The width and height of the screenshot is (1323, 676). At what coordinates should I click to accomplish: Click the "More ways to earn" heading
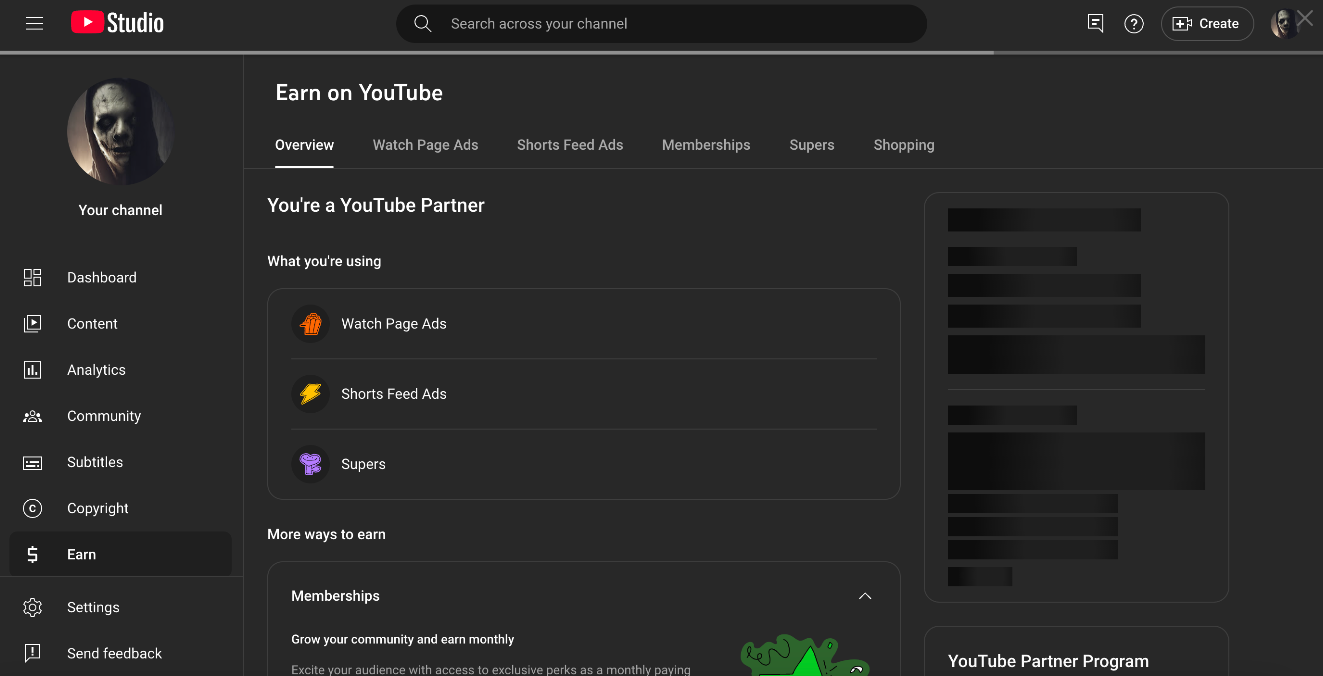(x=326, y=534)
